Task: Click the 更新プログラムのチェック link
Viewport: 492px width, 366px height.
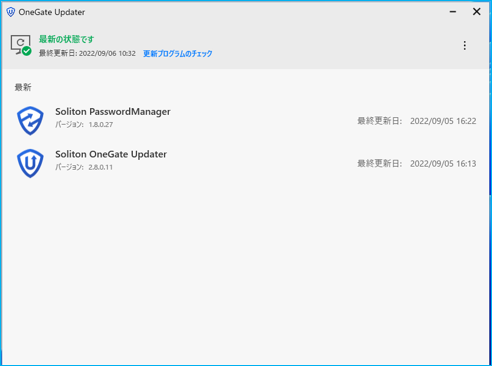Action: coord(178,54)
